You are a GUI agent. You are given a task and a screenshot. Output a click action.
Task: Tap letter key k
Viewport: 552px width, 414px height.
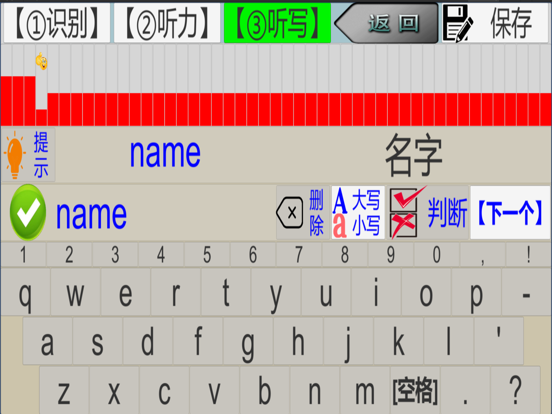click(398, 341)
